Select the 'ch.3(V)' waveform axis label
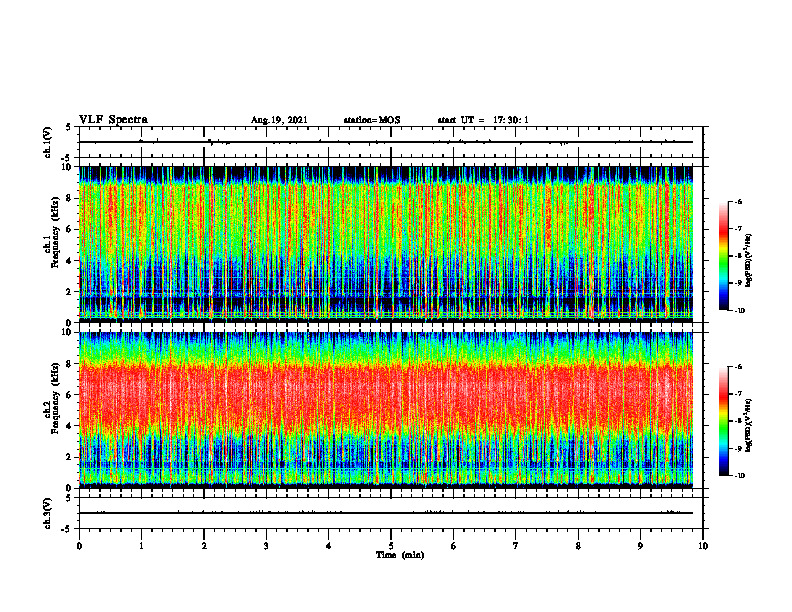This screenshot has height=612, width=792. point(47,513)
